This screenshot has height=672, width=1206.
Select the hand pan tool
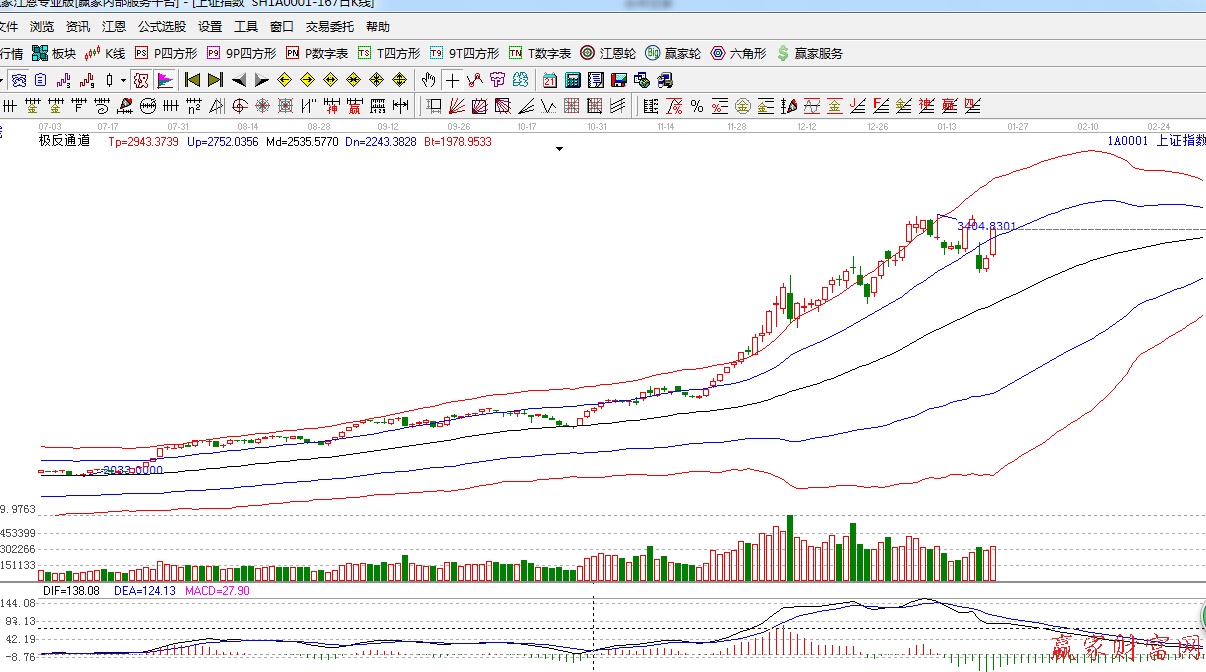coord(429,80)
